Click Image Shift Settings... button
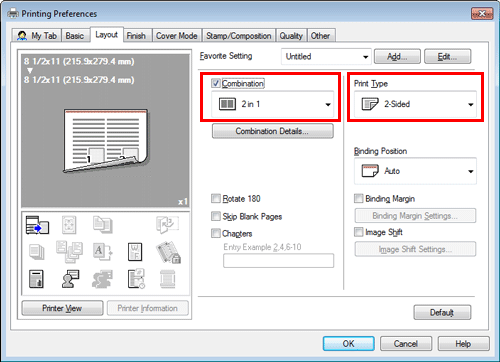This screenshot has width=500, height=362. click(x=415, y=249)
